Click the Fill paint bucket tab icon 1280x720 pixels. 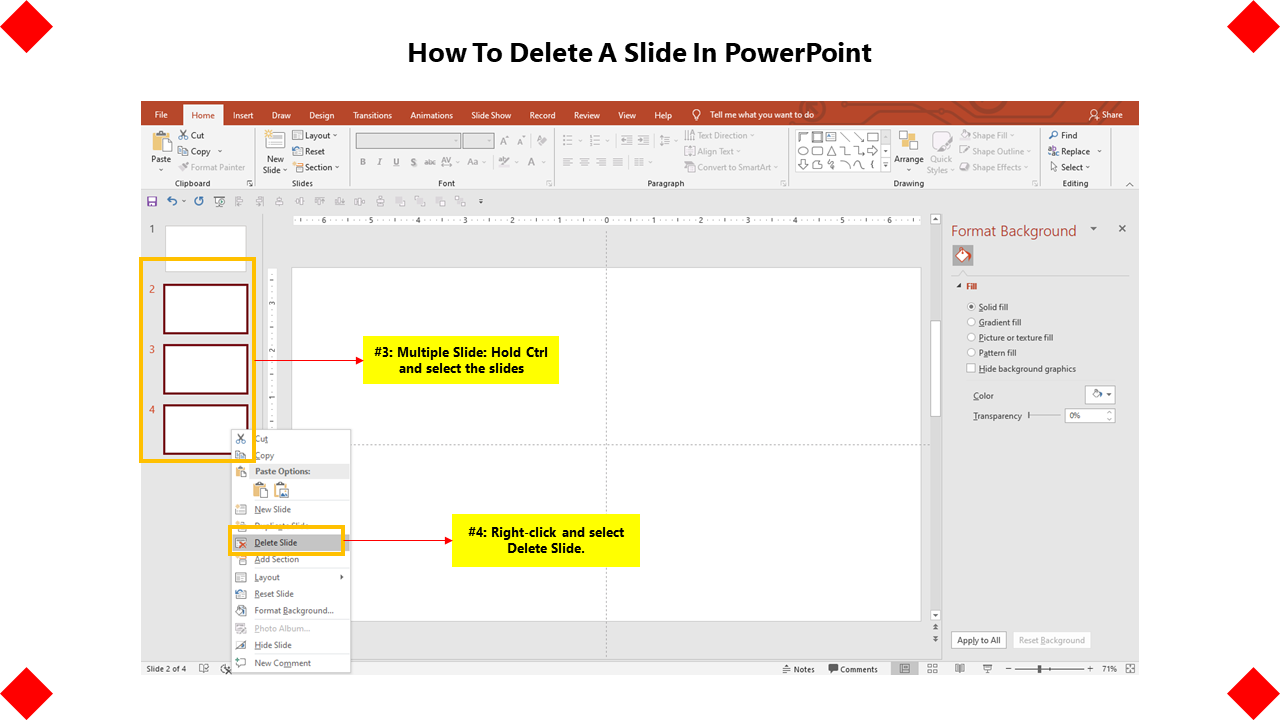tap(962, 256)
